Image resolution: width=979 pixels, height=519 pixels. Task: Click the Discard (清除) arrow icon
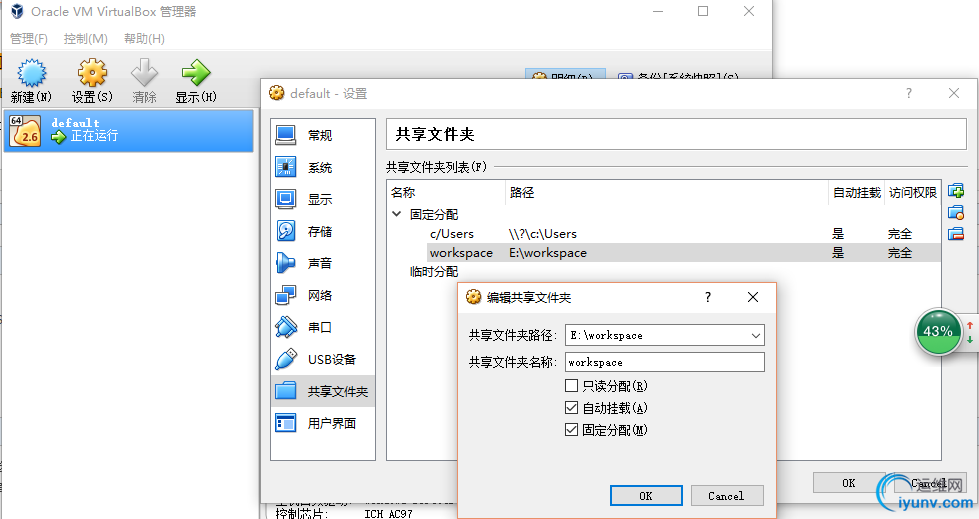pos(144,73)
